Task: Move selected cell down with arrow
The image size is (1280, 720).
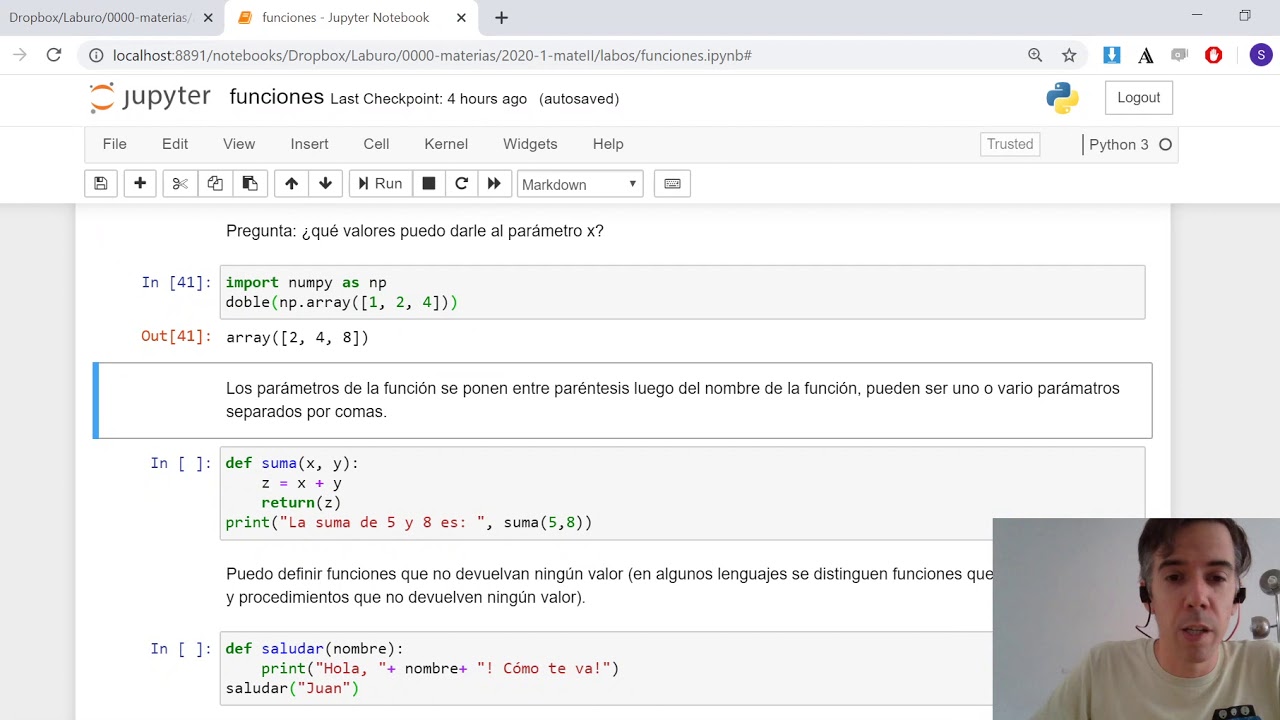Action: click(x=325, y=184)
